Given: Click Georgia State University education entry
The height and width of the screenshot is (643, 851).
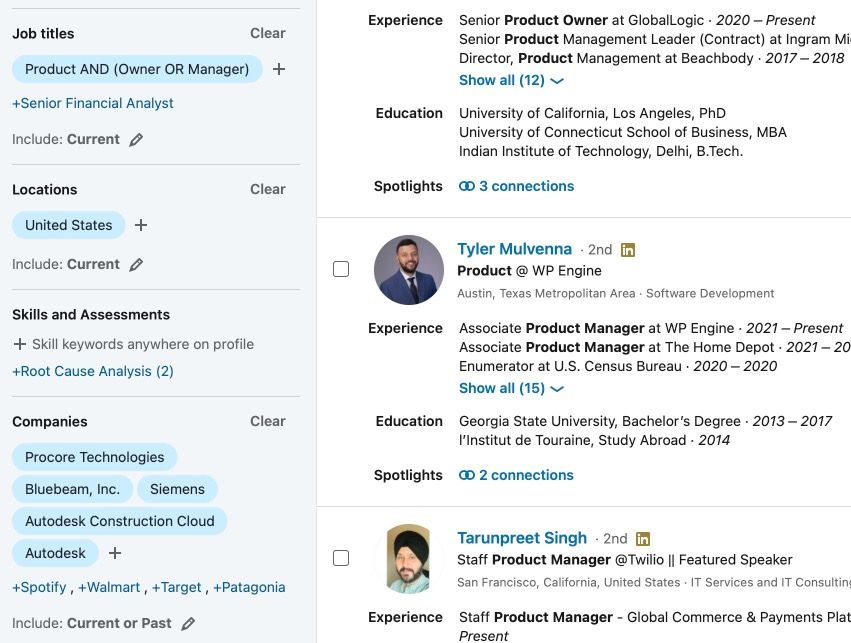Looking at the screenshot, I should pos(645,421).
